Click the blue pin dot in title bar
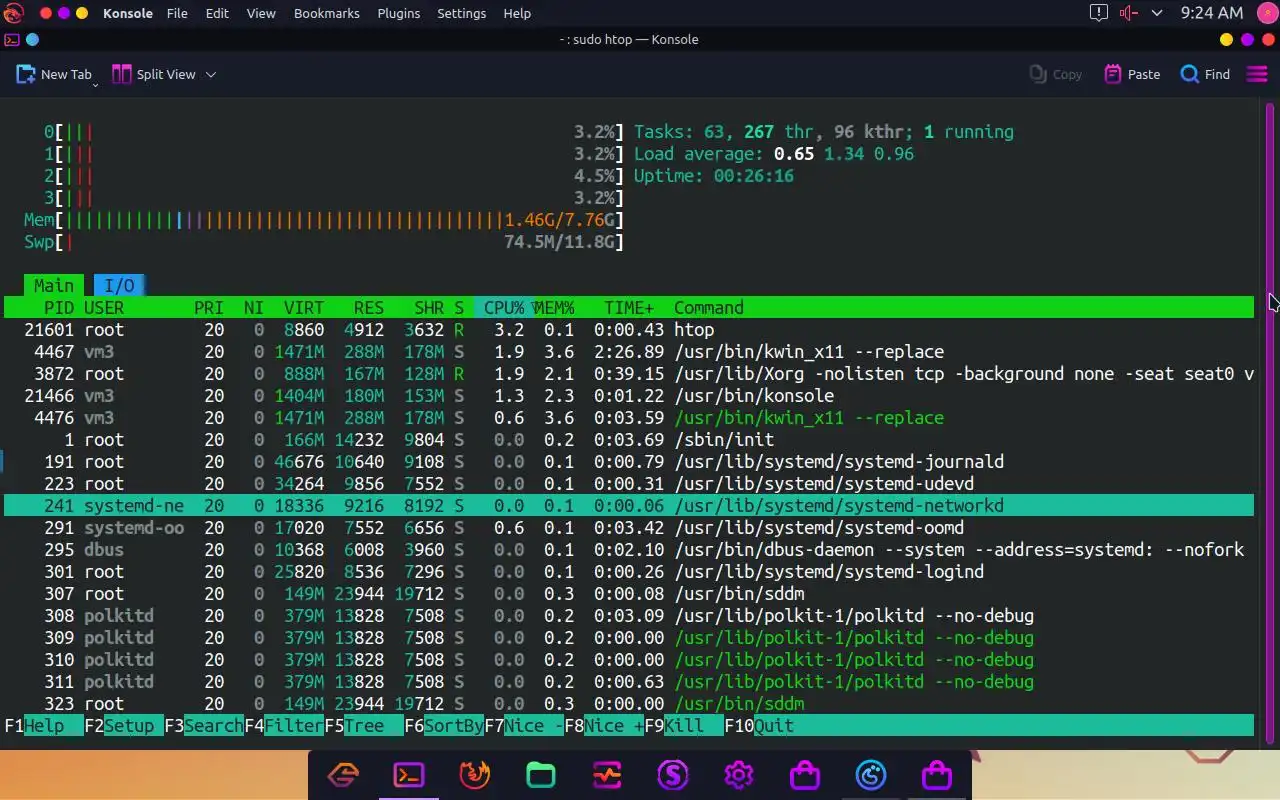 click(x=32, y=40)
